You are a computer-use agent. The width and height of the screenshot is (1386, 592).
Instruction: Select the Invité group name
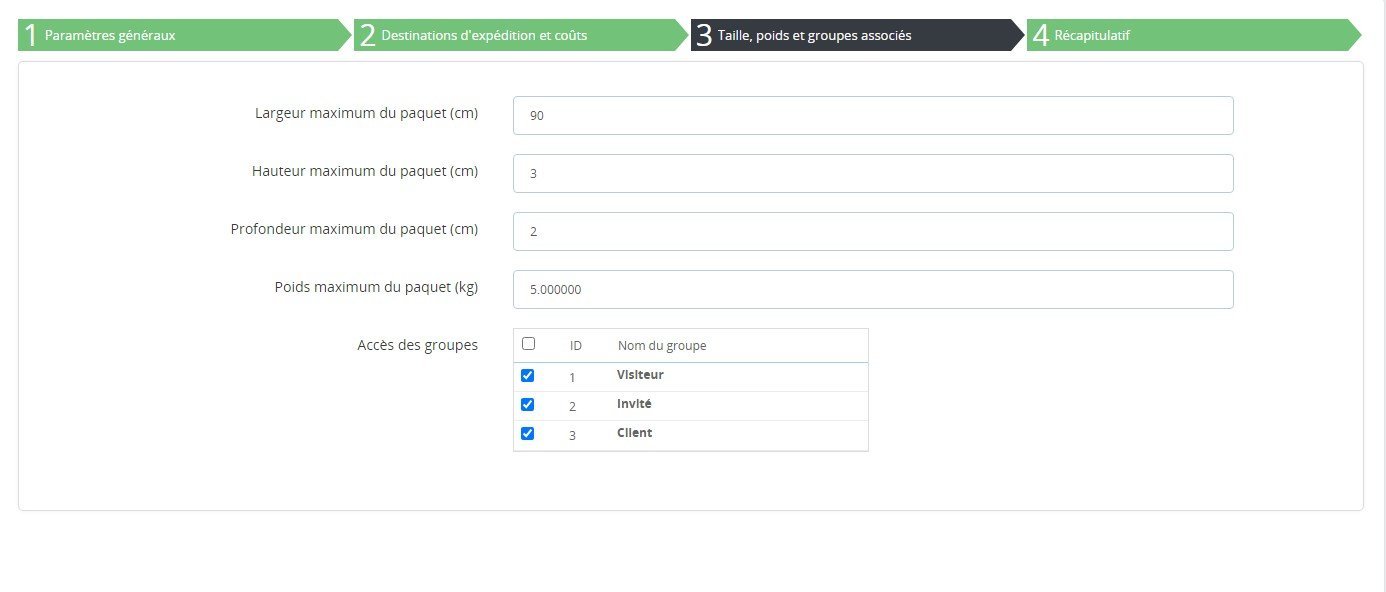pyautogui.click(x=635, y=404)
